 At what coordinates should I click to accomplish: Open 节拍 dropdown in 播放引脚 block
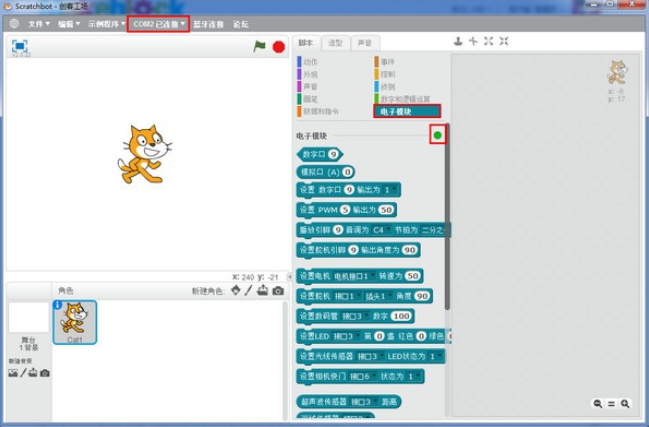pyautogui.click(x=434, y=230)
